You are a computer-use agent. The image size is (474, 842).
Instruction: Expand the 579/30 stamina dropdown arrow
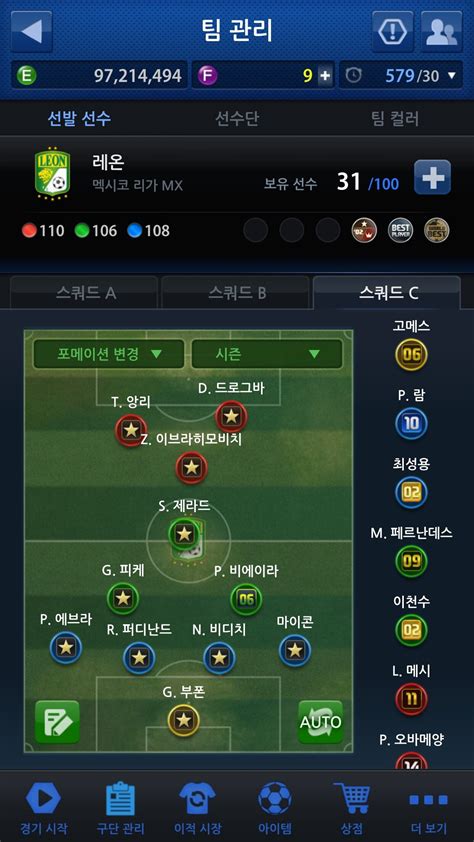point(451,76)
